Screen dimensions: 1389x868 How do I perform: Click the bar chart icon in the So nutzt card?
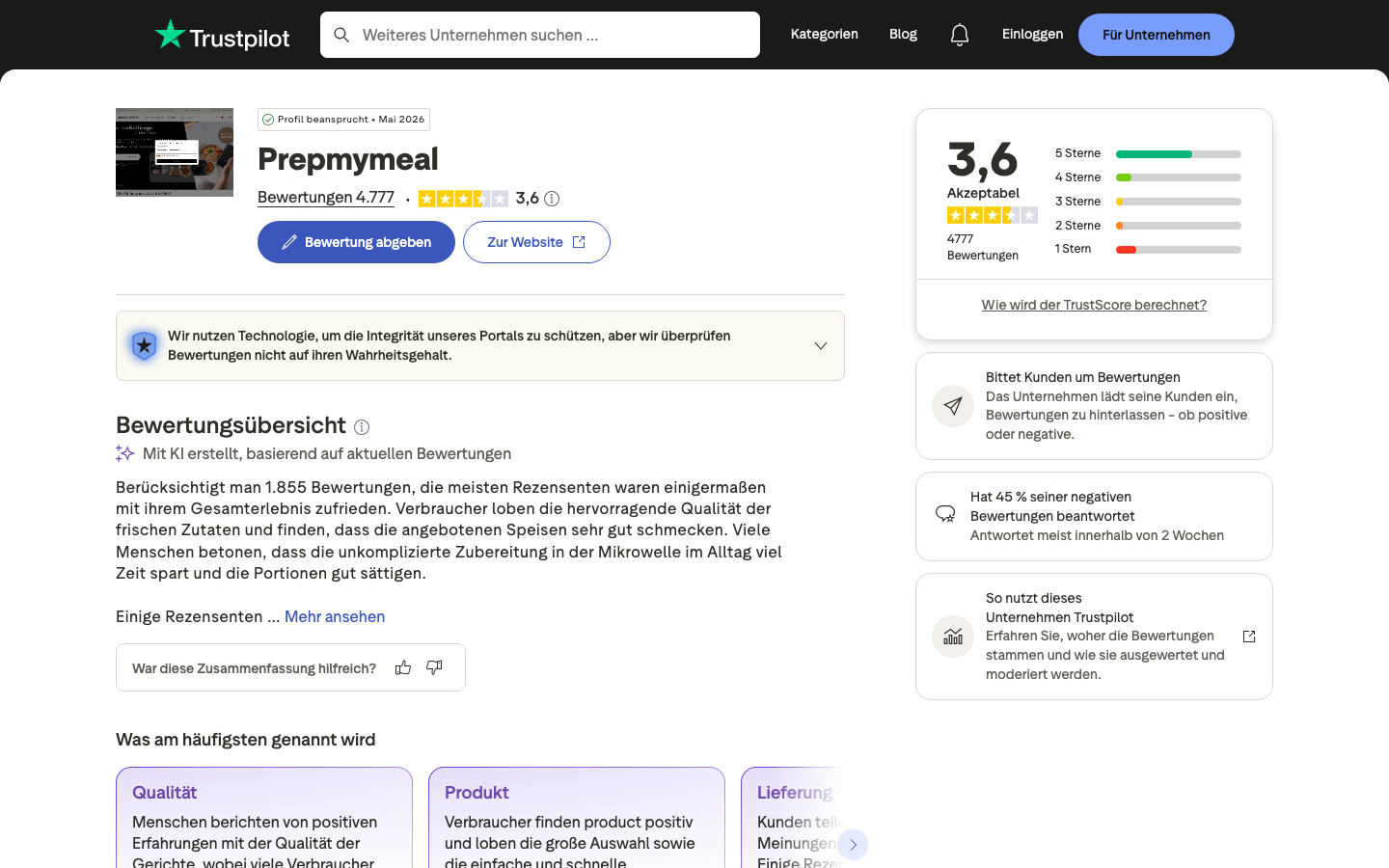(953, 637)
